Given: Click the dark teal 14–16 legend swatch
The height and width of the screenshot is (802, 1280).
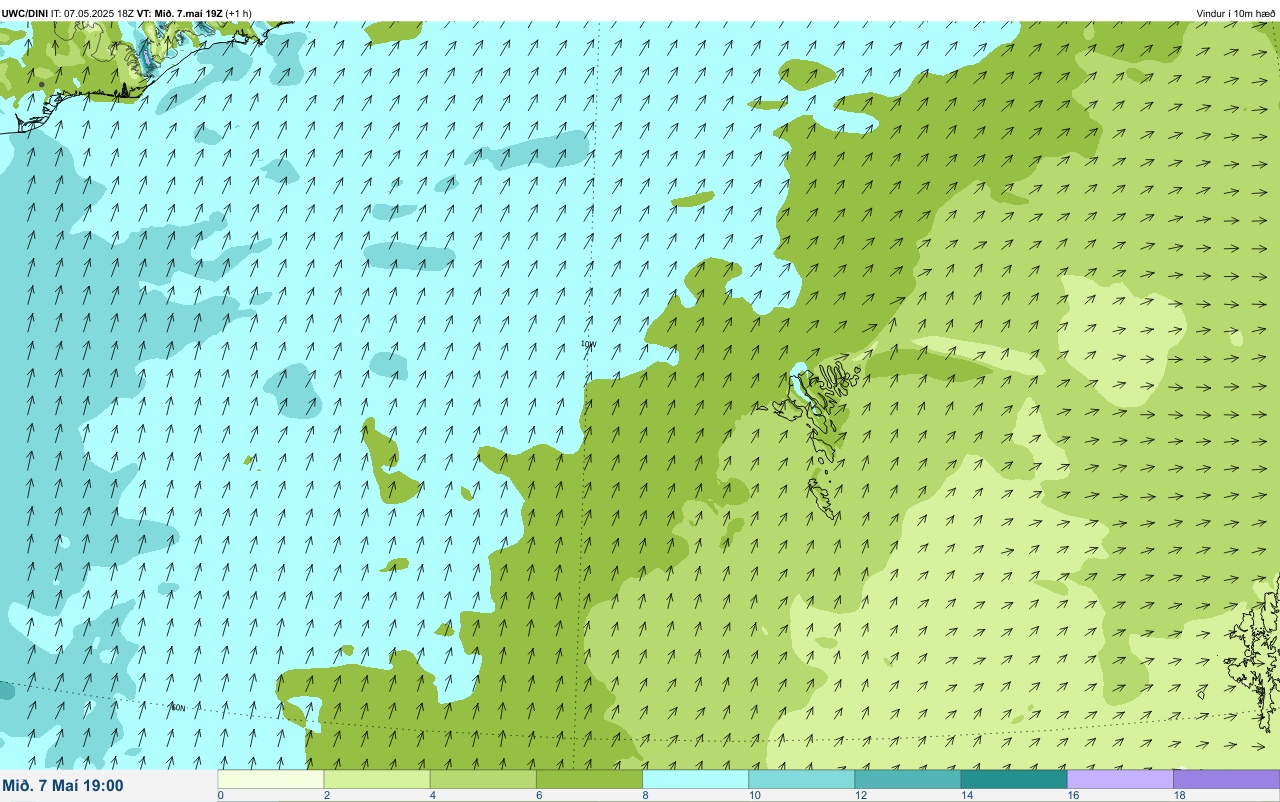Looking at the screenshot, I should [x=1013, y=779].
